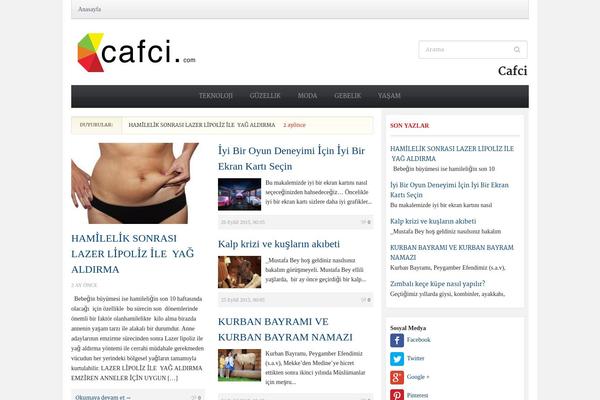This screenshot has height=400, width=600.
Task: Open the Pinterest icon
Action: (x=397, y=395)
